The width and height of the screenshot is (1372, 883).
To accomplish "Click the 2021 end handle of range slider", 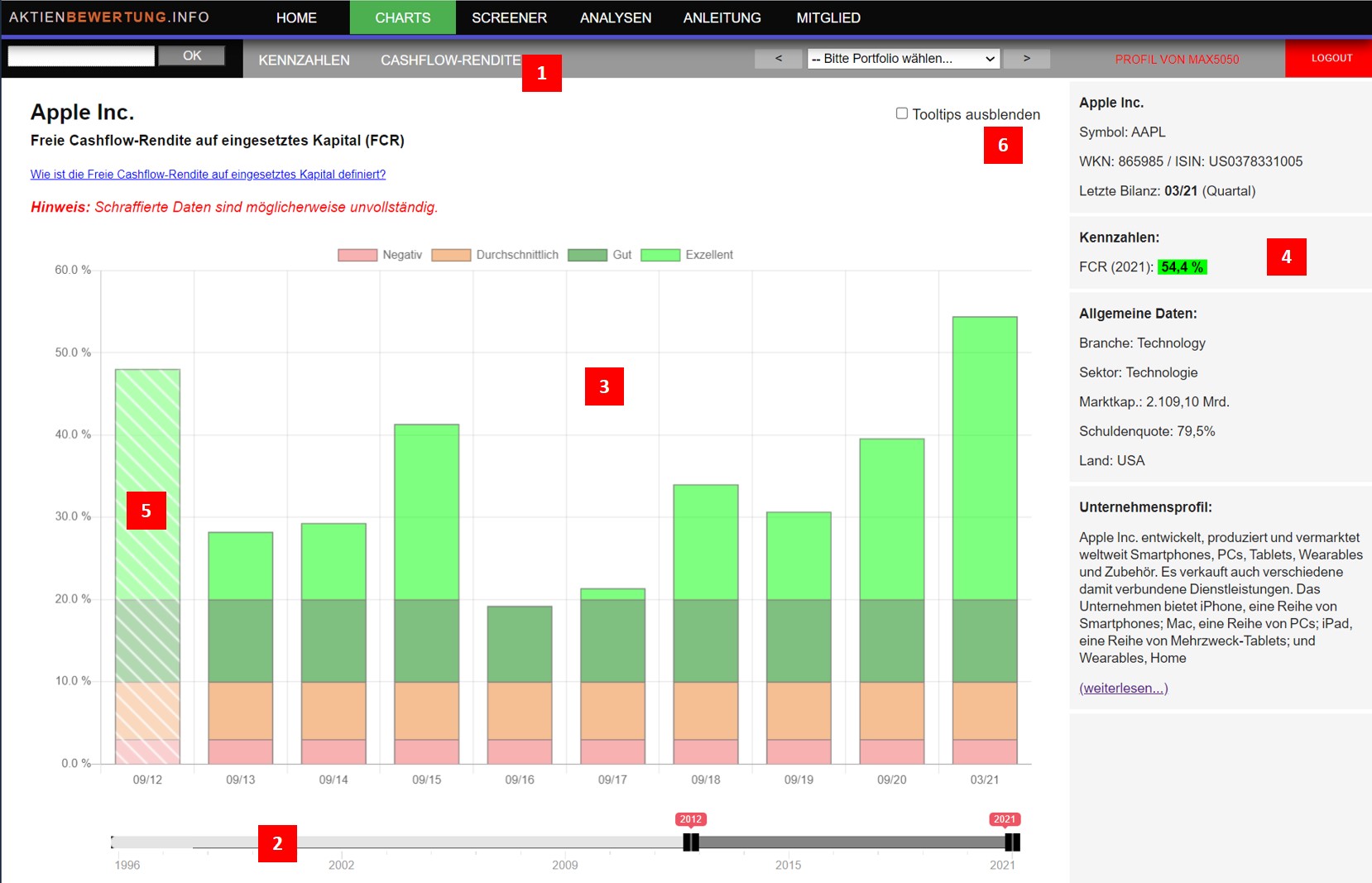I will [1012, 842].
